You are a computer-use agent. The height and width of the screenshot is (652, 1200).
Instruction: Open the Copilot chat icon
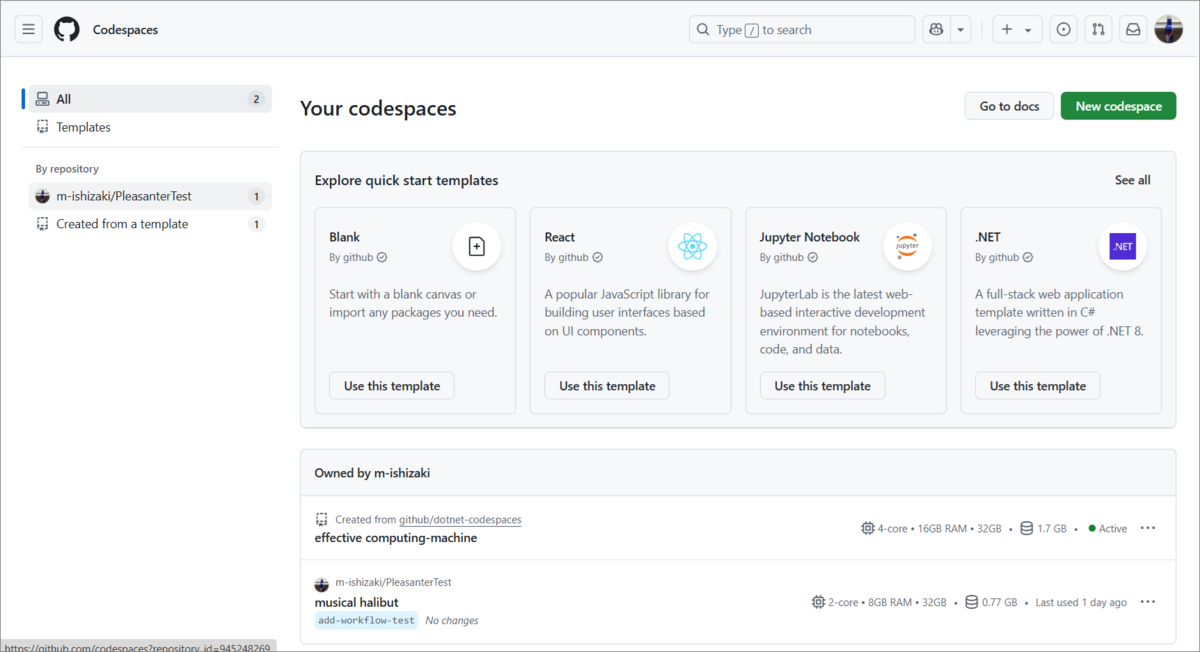pos(936,30)
